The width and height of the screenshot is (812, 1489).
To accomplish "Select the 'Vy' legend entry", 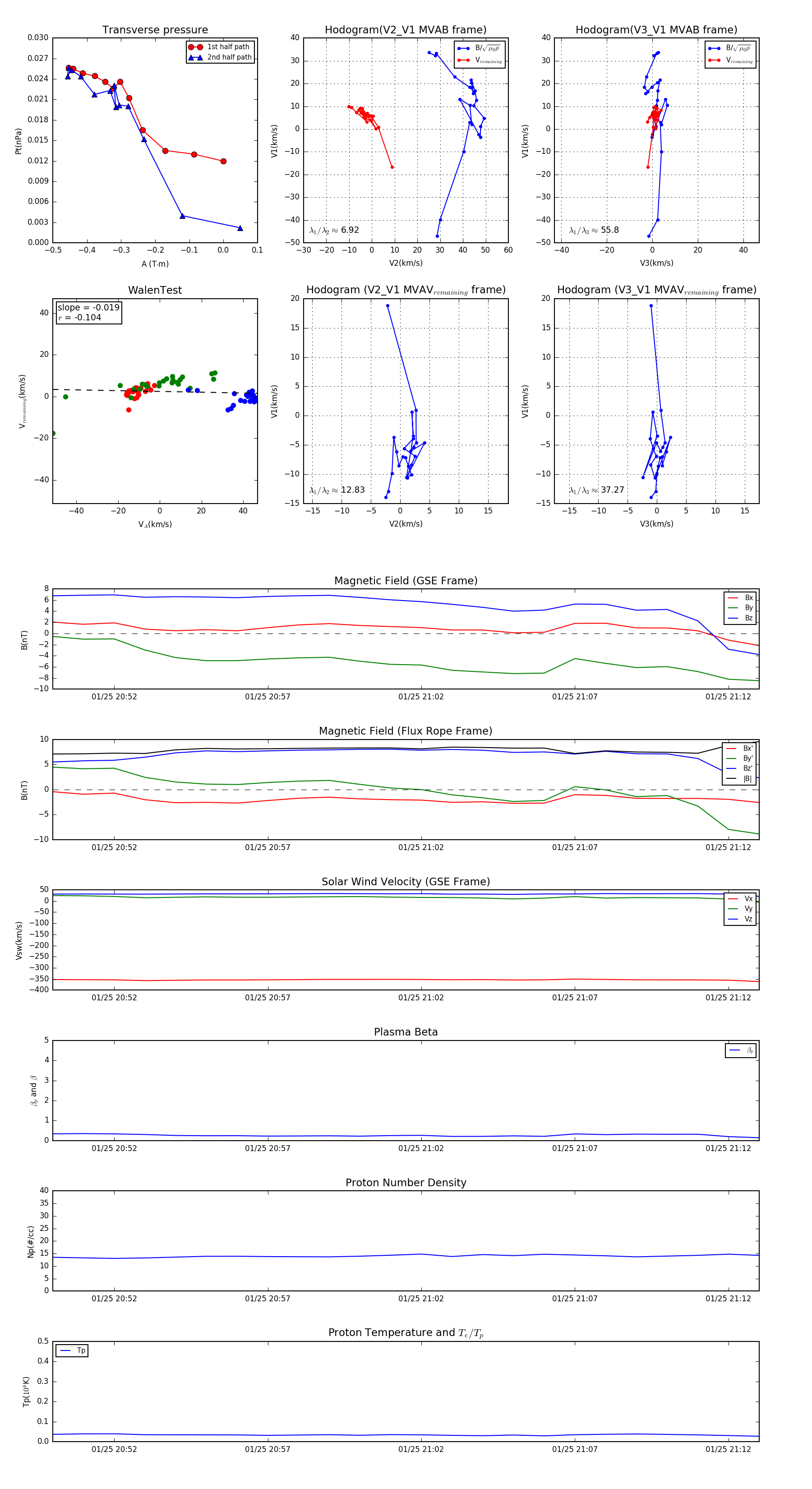I will tap(740, 909).
